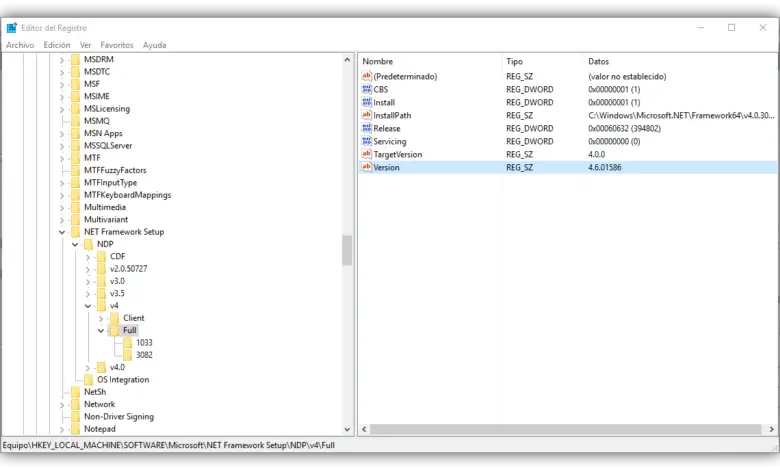Expand the CDF key
This screenshot has height=470, width=780.
click(x=88, y=257)
